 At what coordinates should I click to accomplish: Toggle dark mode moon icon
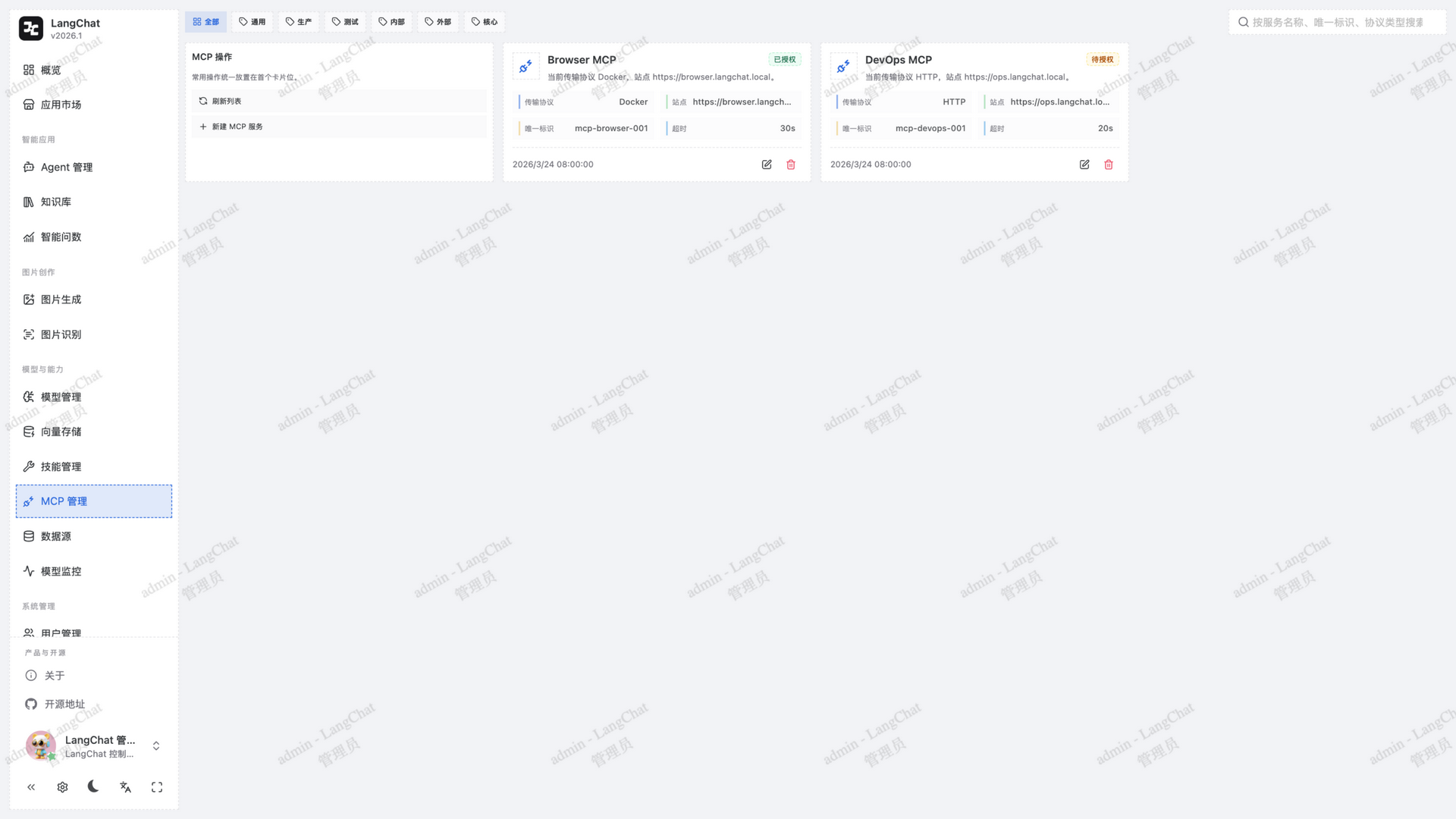click(93, 787)
